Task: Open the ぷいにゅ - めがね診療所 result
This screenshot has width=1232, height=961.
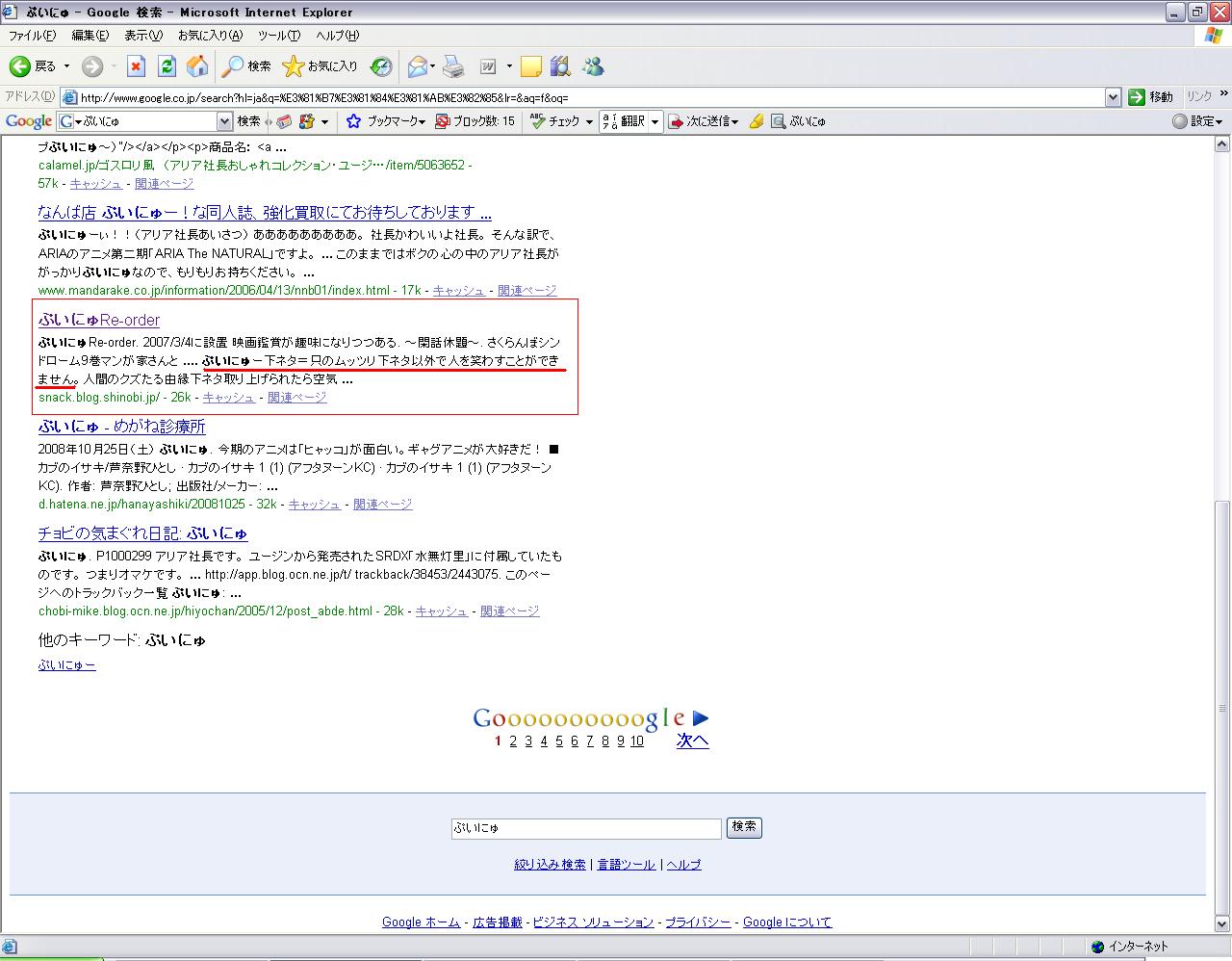Action: (122, 427)
